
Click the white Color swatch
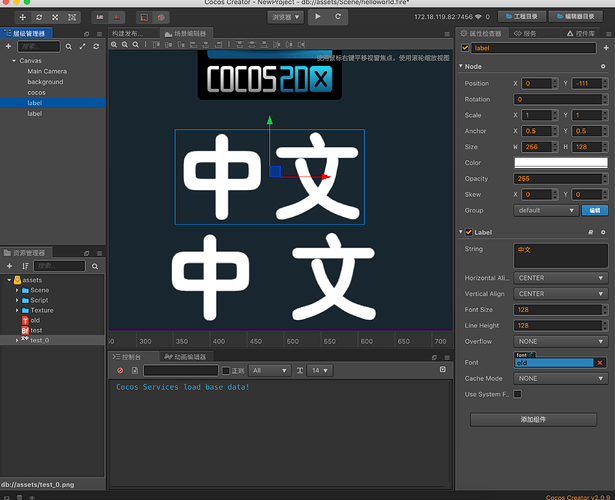561,163
